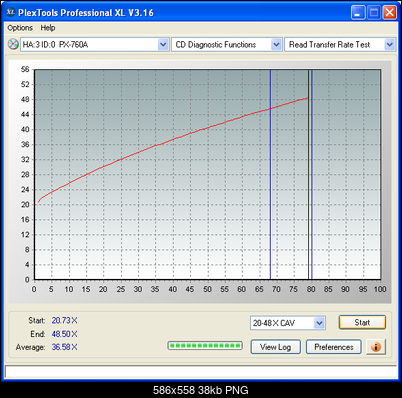
Task: Click the x-axis label 50
Action: coord(207,289)
